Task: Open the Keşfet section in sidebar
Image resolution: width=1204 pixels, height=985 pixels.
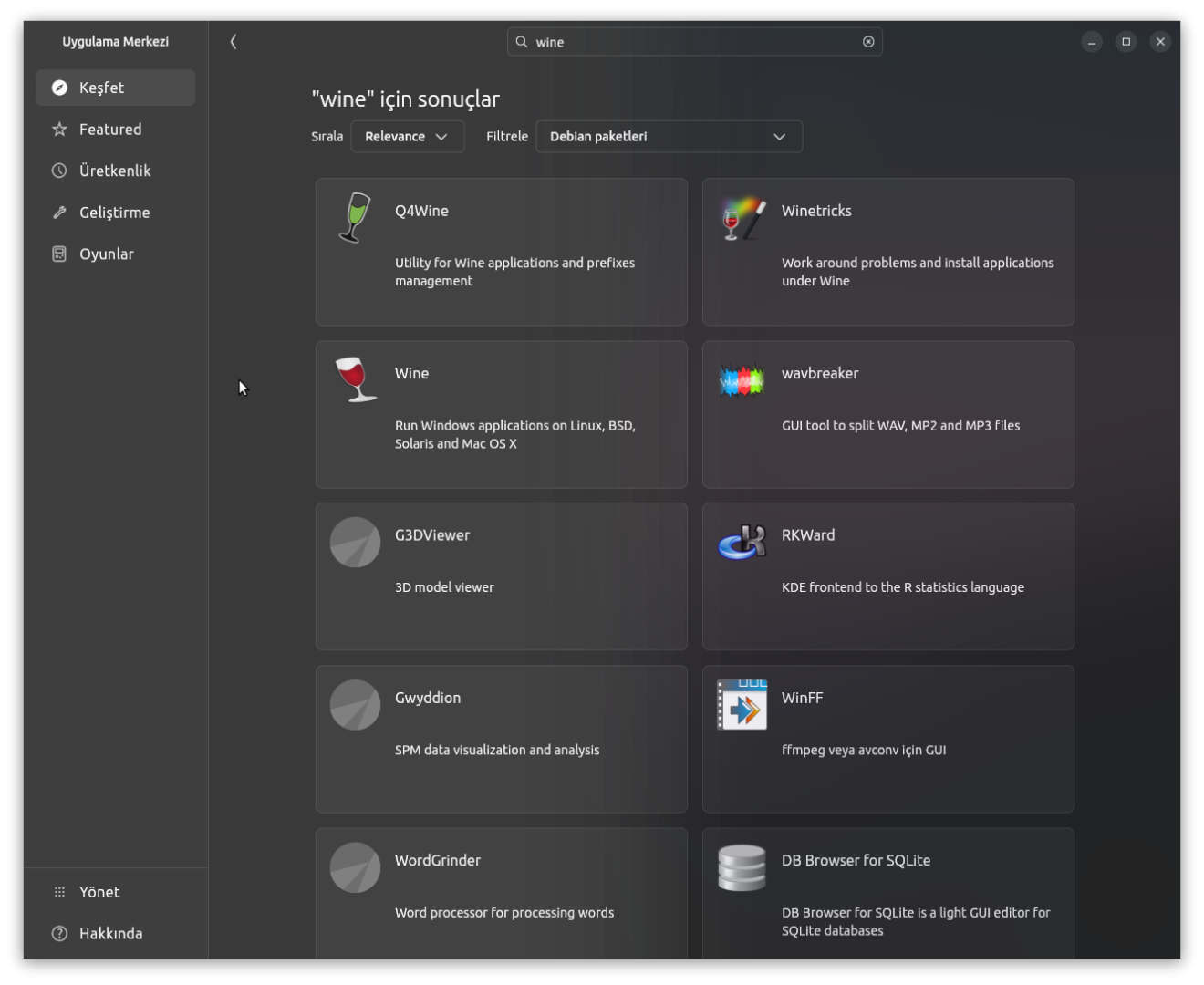Action: tap(116, 88)
